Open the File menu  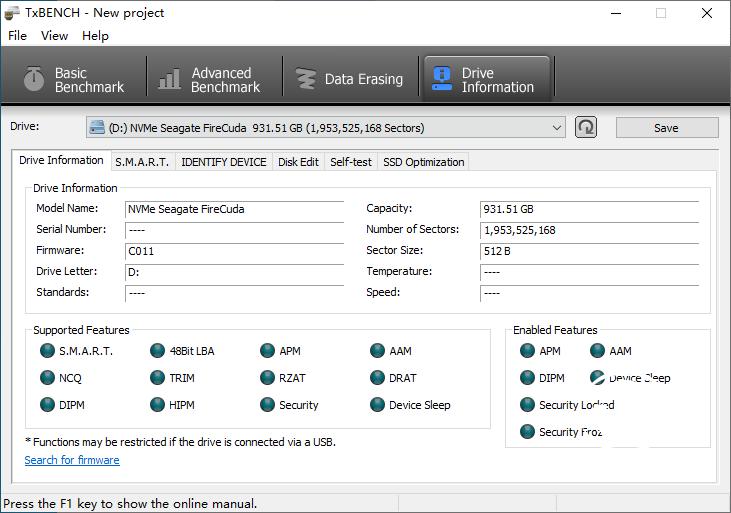pos(17,36)
